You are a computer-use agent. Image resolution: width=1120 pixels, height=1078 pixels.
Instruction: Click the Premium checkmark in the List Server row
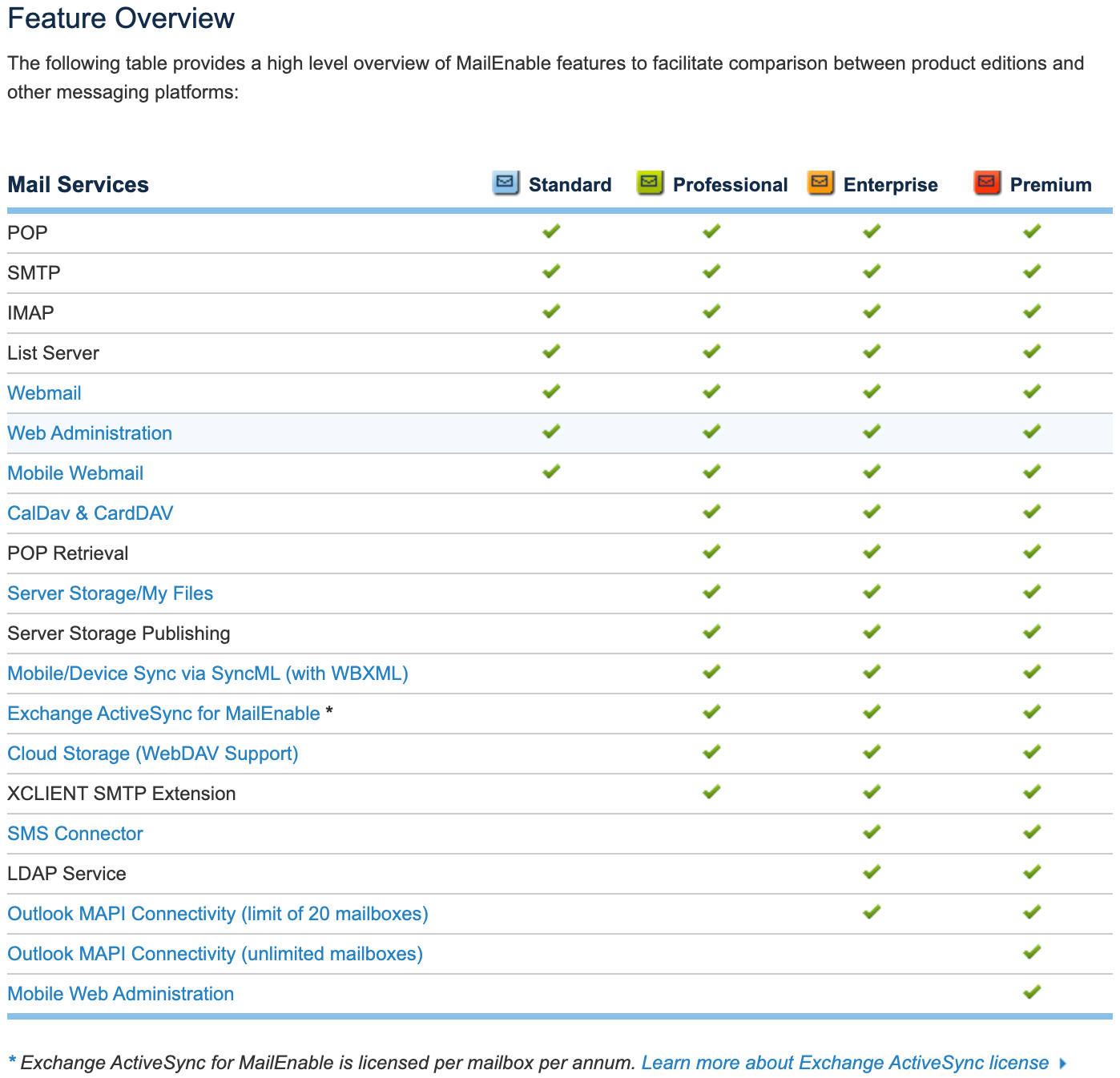click(1032, 352)
